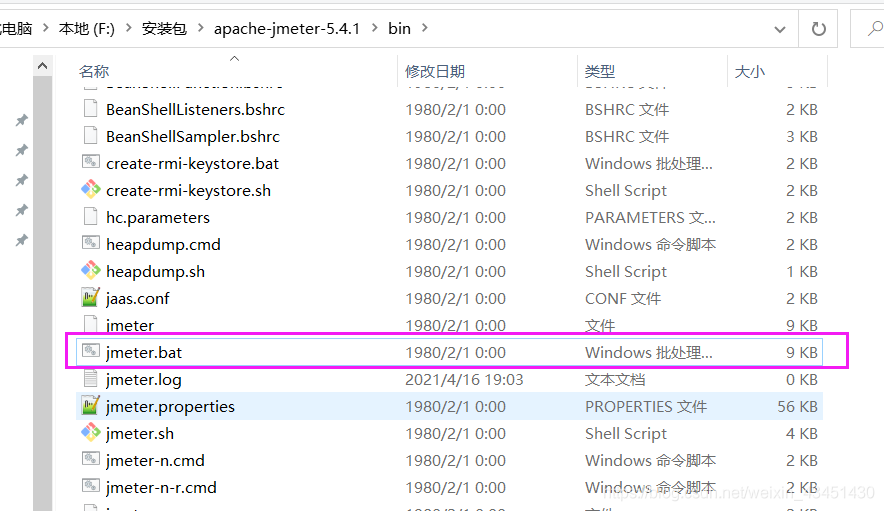Select the file named heapdump.cmd
The width and height of the screenshot is (884, 511).
tap(163, 245)
